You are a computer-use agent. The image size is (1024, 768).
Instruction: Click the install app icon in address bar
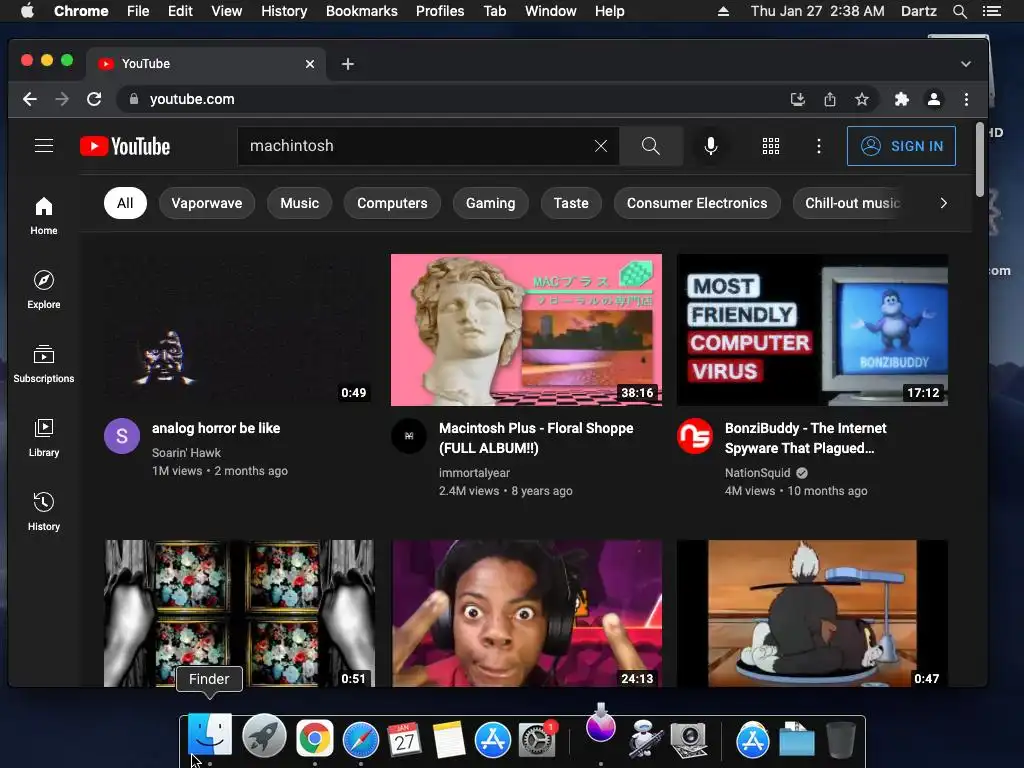[797, 99]
